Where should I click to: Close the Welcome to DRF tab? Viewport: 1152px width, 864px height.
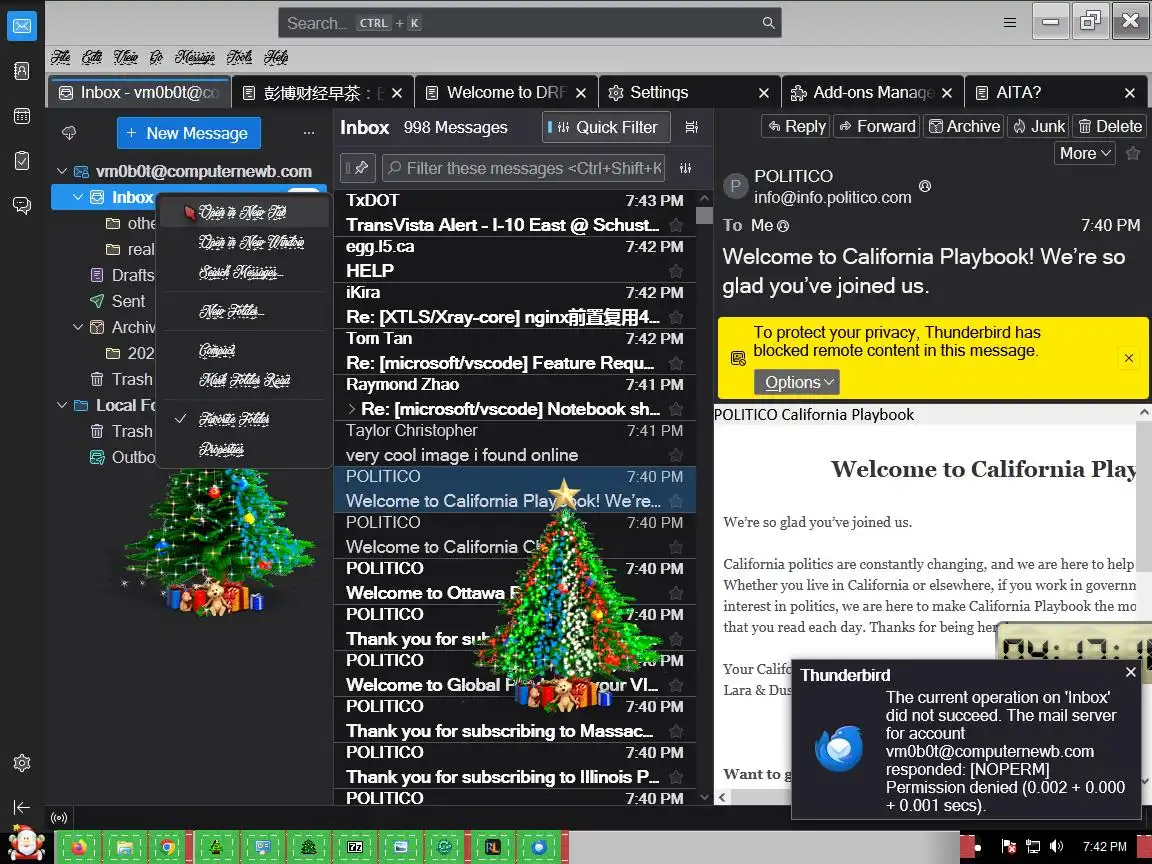(x=581, y=93)
